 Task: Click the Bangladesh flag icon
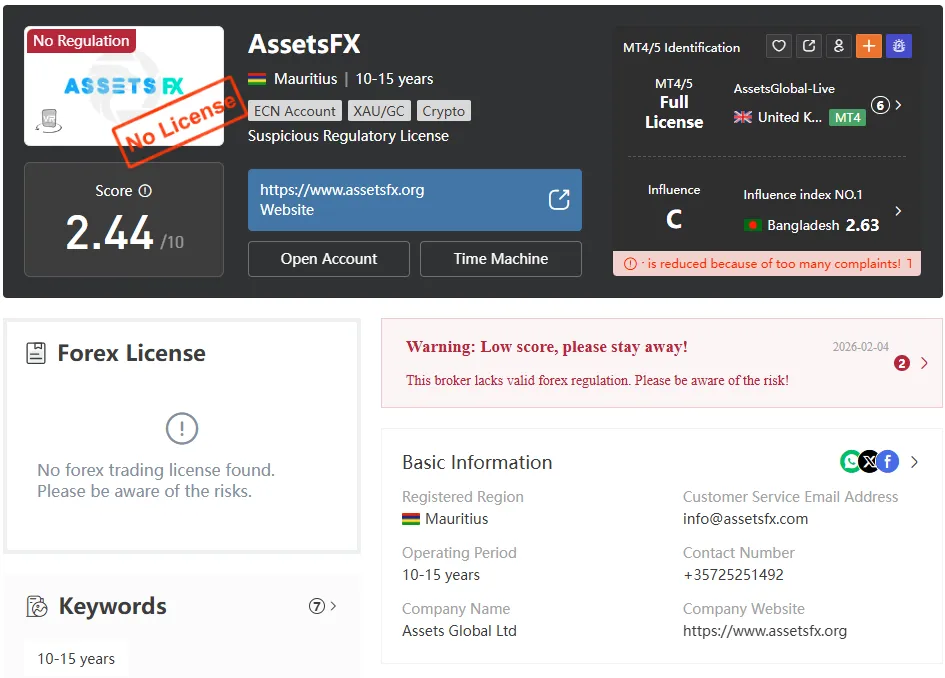coord(752,225)
